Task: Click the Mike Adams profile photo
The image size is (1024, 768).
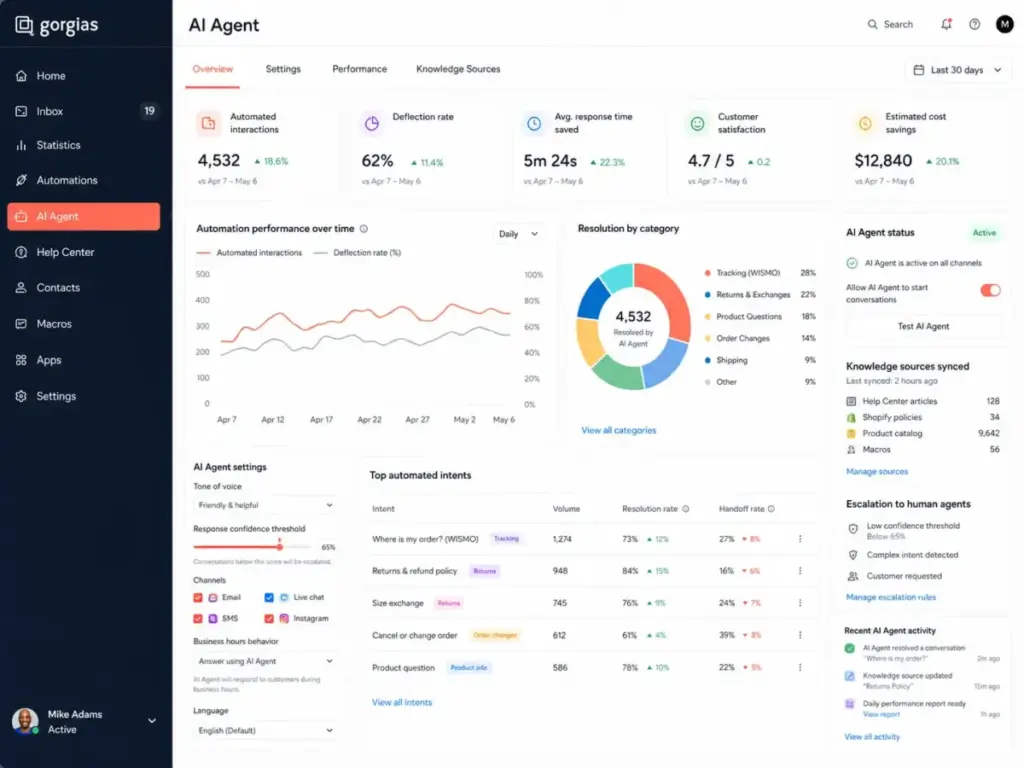Action: tap(25, 721)
